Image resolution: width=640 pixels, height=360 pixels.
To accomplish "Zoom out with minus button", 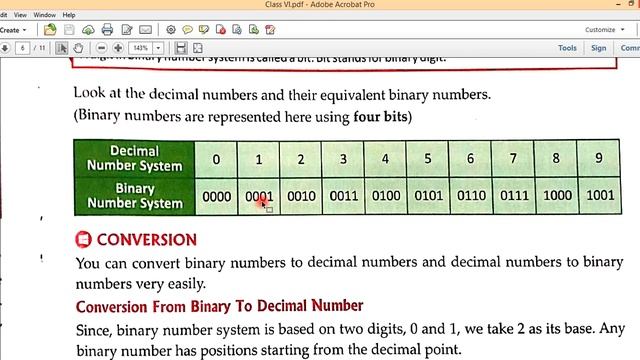I will 102,48.
